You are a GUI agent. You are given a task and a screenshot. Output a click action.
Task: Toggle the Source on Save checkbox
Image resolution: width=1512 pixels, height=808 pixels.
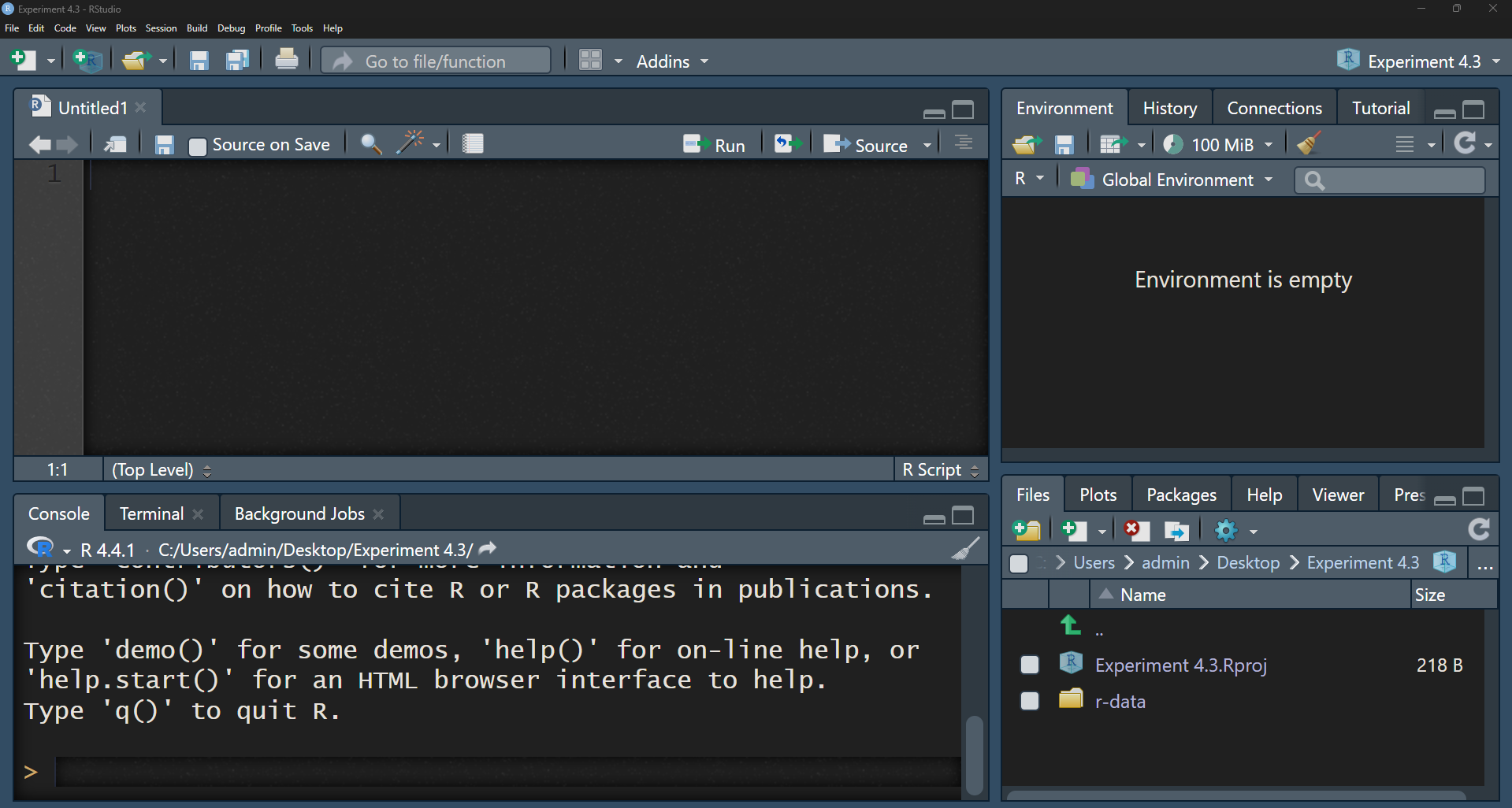pos(198,146)
